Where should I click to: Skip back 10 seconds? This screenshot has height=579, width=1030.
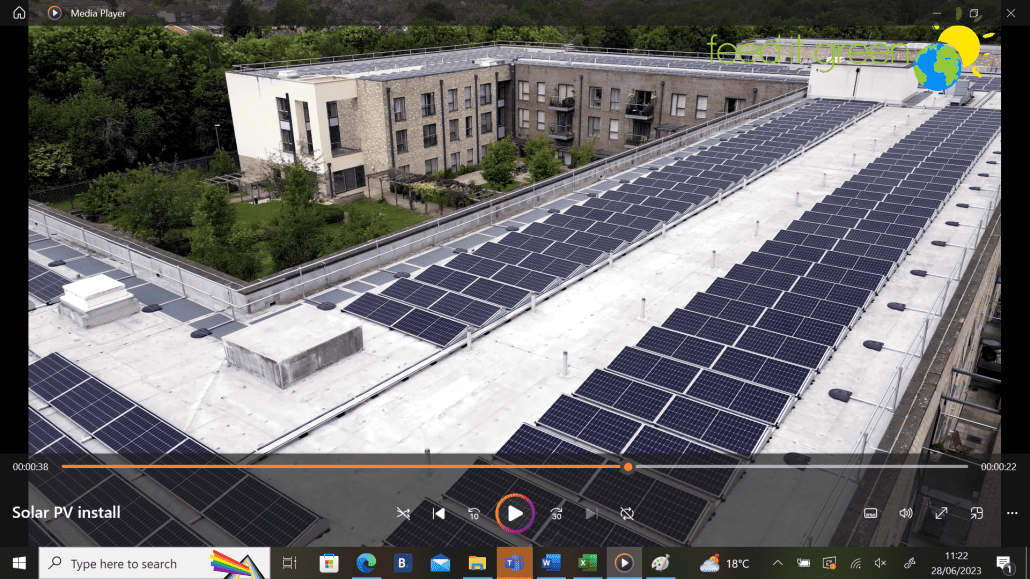point(474,513)
